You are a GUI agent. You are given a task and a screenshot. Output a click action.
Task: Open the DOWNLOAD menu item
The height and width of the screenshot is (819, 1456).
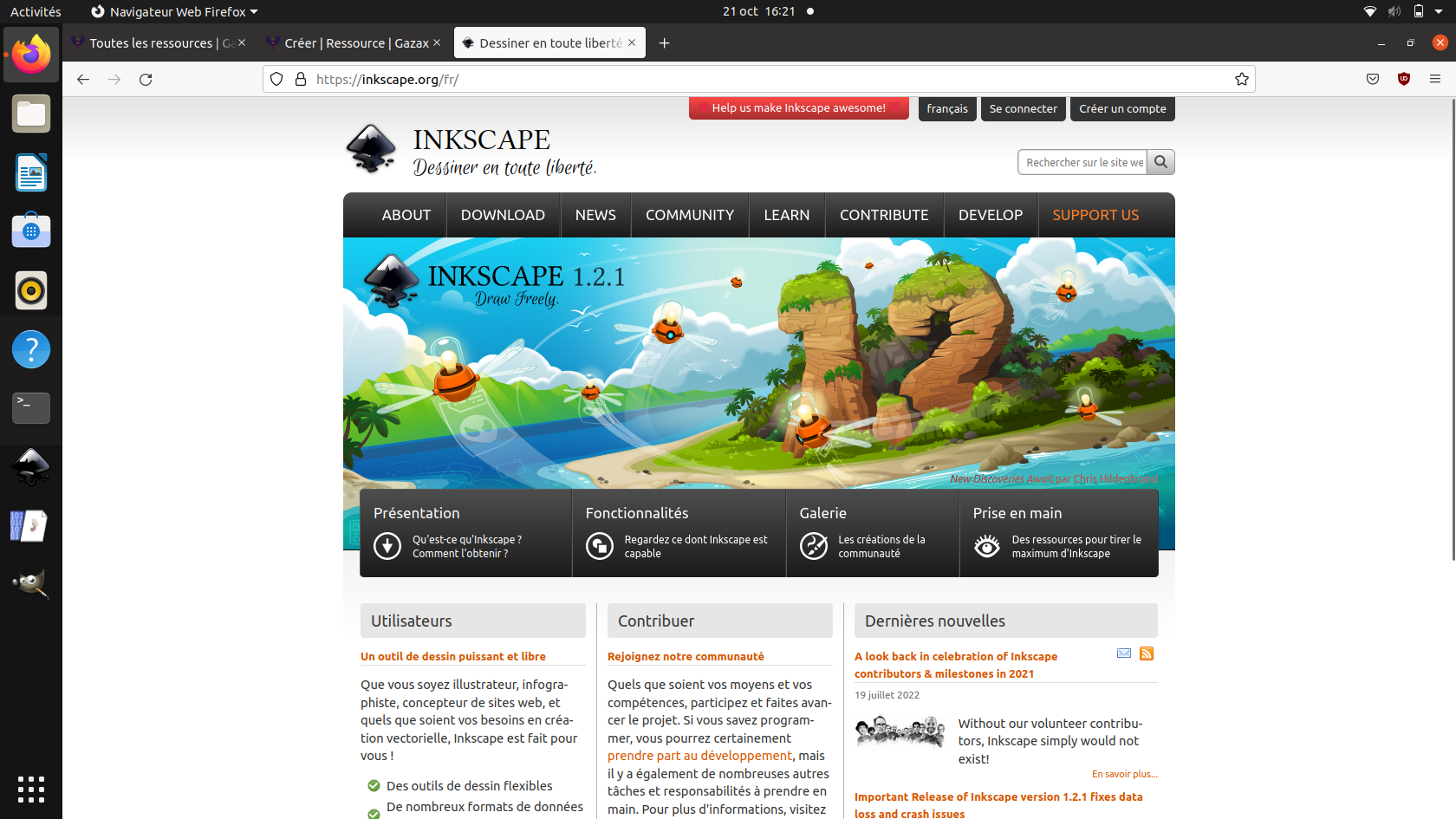pyautogui.click(x=503, y=215)
